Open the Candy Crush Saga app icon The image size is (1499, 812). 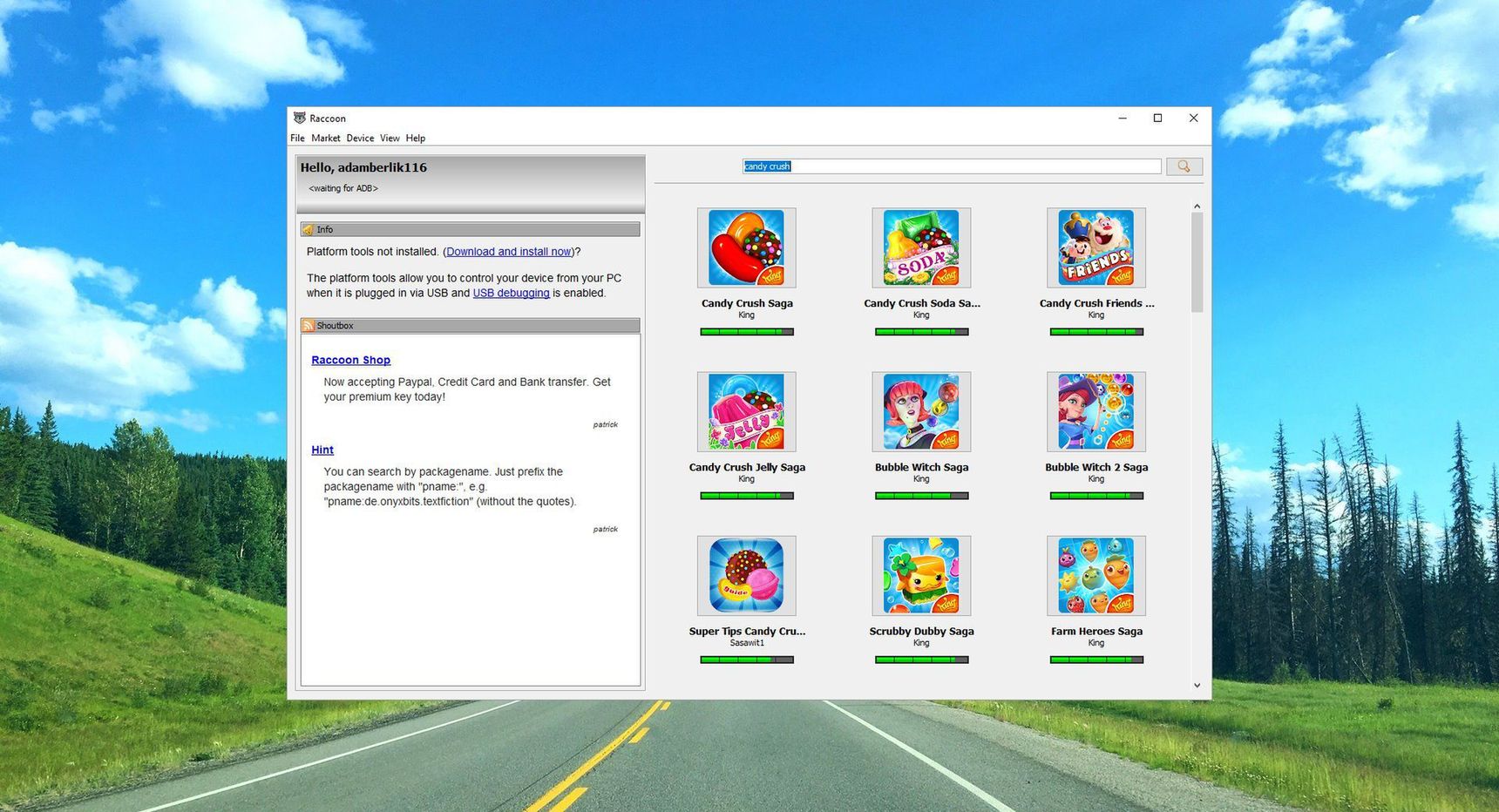tap(747, 247)
